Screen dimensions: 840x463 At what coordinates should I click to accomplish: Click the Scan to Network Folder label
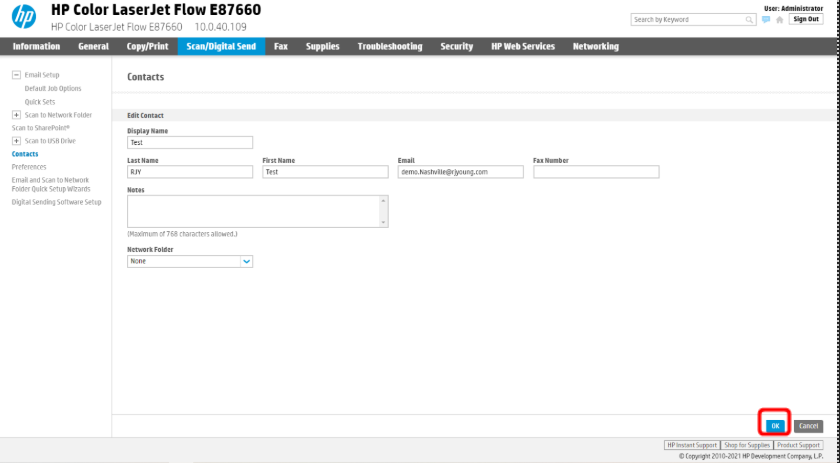tap(58, 115)
